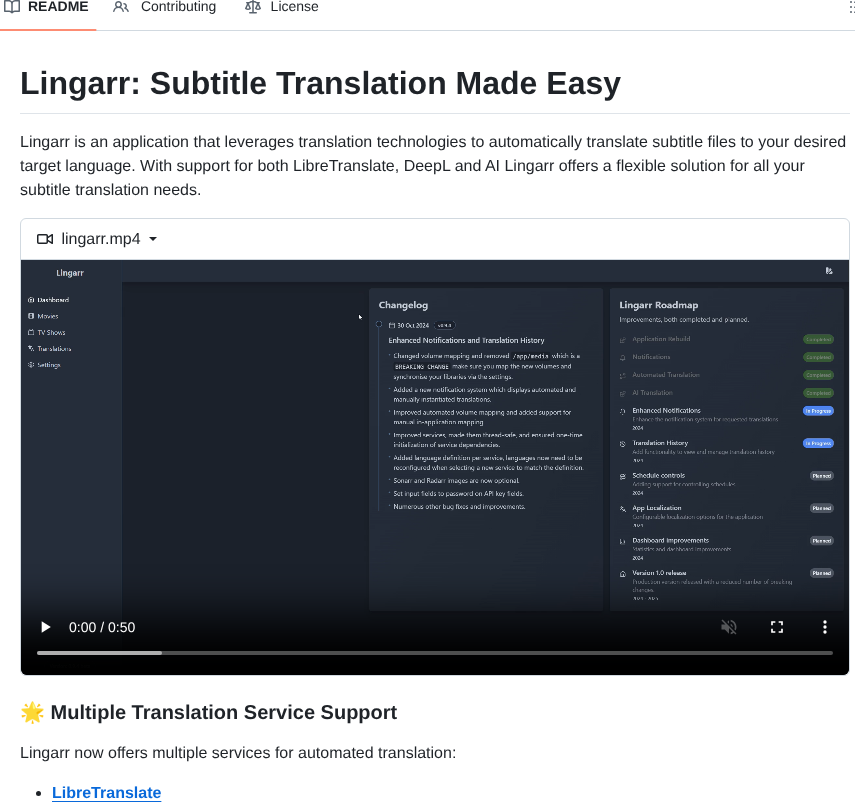Click the Translations icon in Lingarr's sidebar
This screenshot has width=855, height=809.
point(31,348)
